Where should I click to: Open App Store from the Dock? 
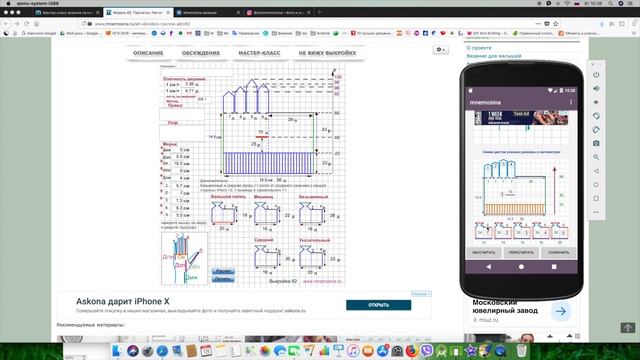(382, 351)
